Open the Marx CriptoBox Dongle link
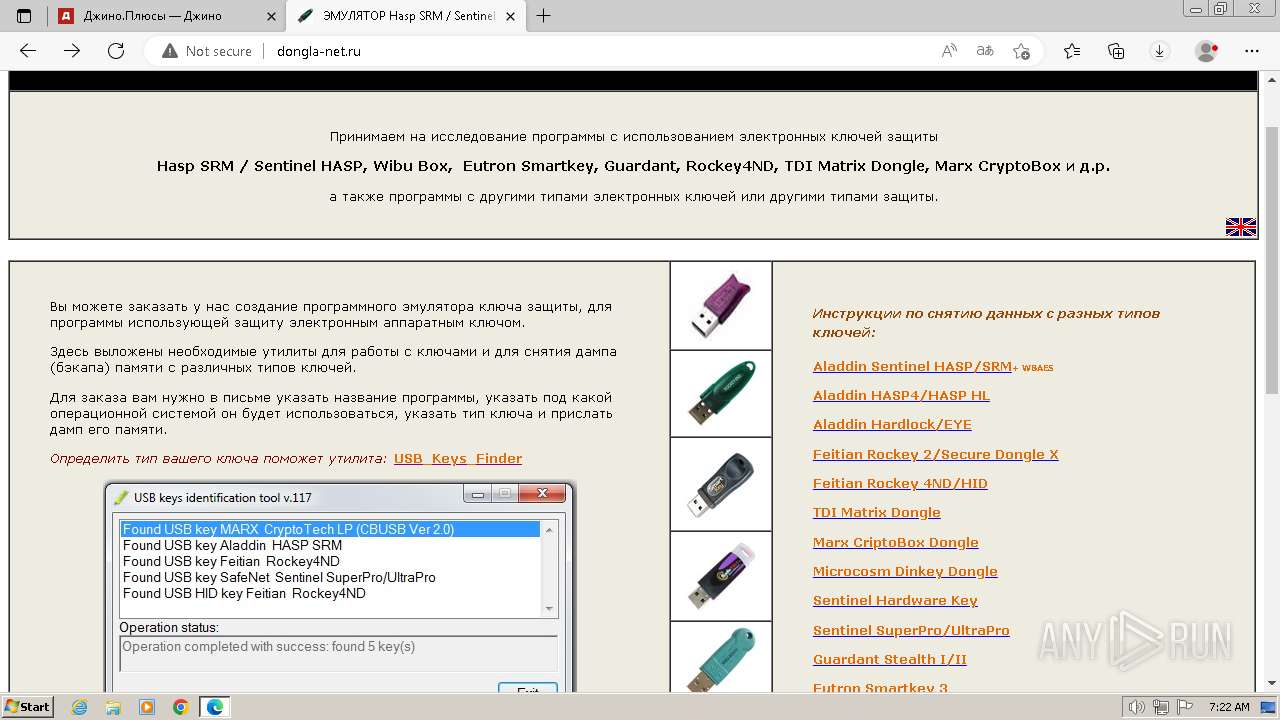 pyautogui.click(x=896, y=542)
